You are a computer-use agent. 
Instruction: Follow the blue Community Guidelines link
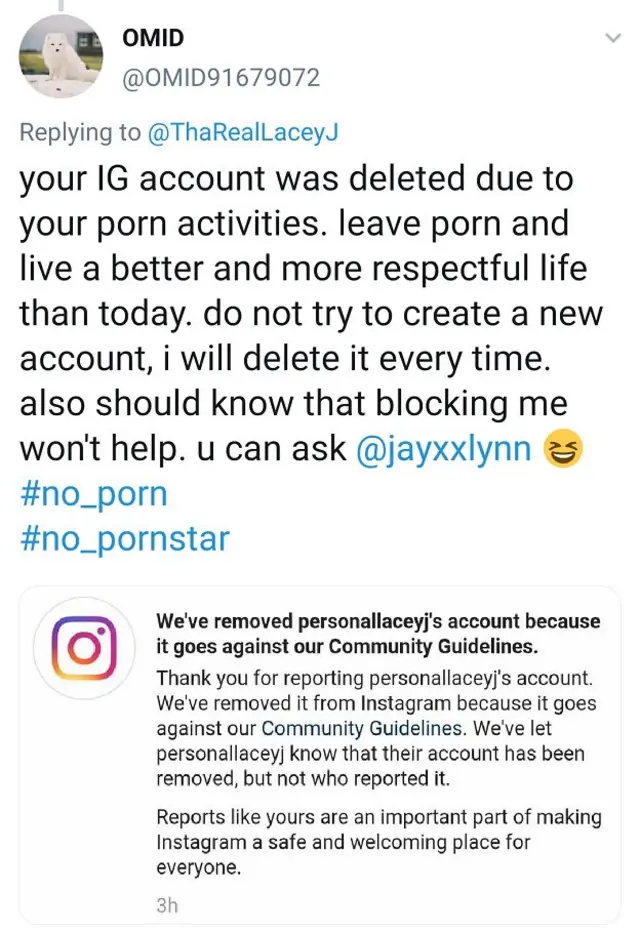(362, 729)
